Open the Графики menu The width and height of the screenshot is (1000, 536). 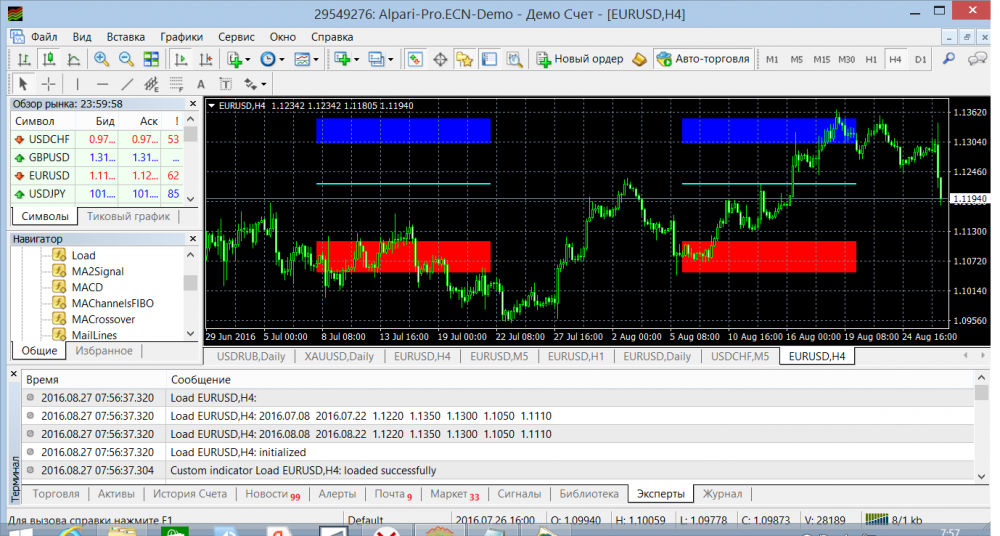(x=182, y=37)
